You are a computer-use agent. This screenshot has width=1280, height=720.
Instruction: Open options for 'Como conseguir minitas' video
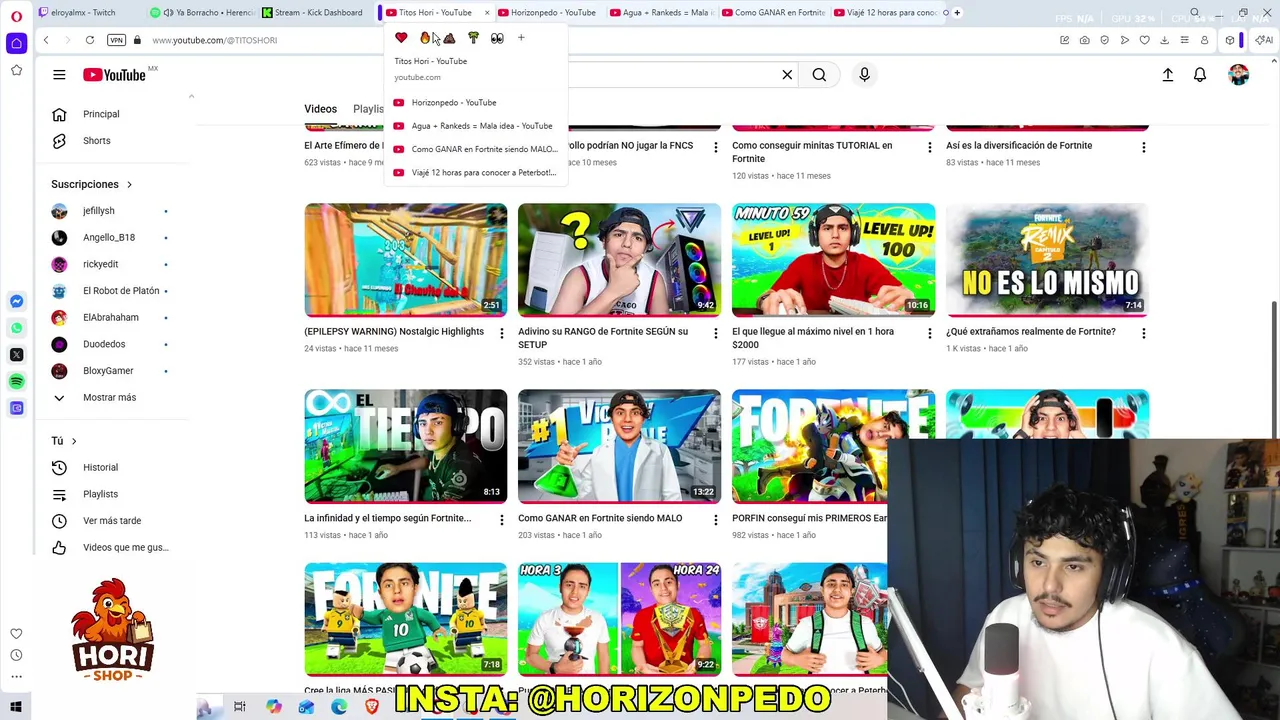(929, 147)
